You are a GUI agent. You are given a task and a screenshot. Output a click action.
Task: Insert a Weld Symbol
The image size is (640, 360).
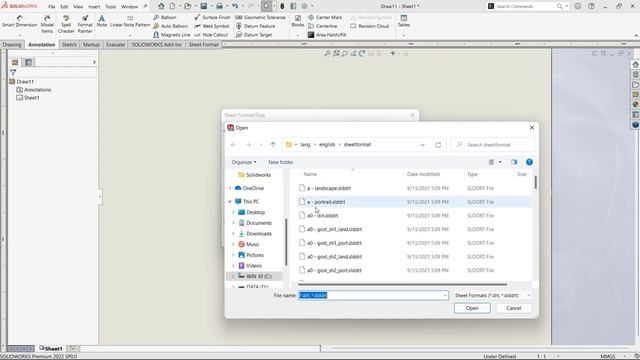point(211,26)
